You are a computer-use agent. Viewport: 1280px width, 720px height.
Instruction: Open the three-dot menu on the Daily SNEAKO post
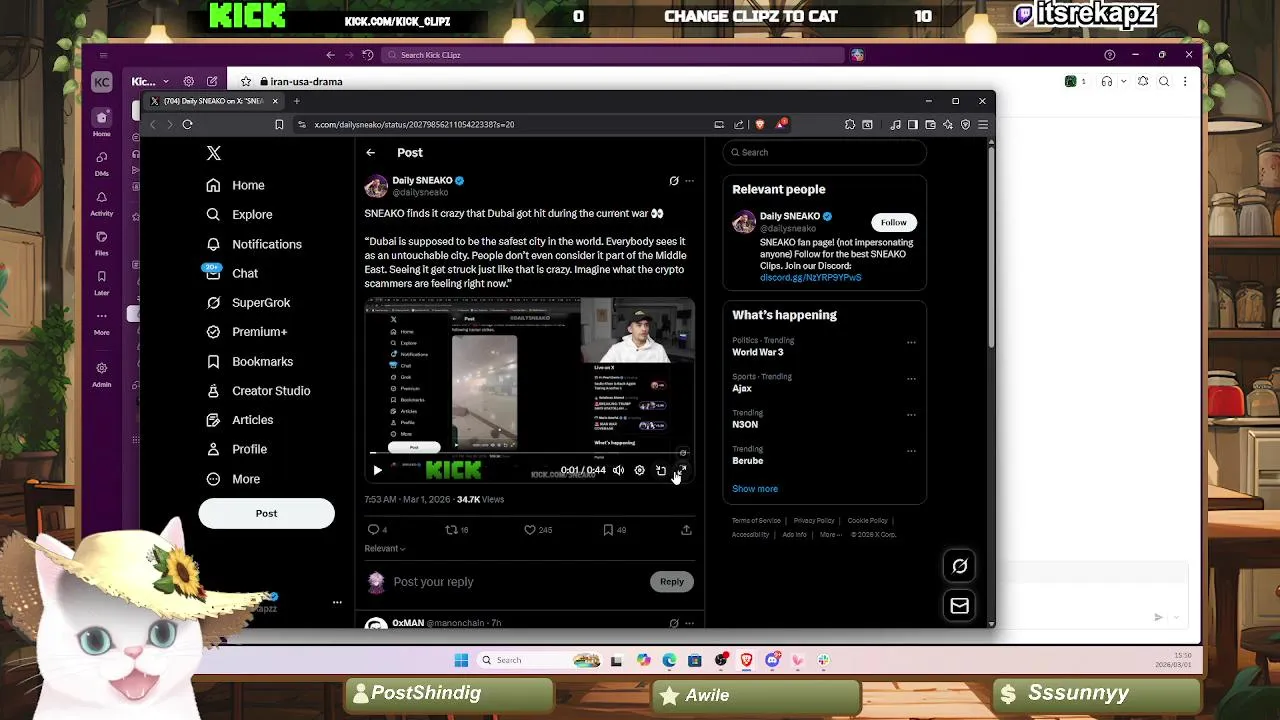point(689,181)
